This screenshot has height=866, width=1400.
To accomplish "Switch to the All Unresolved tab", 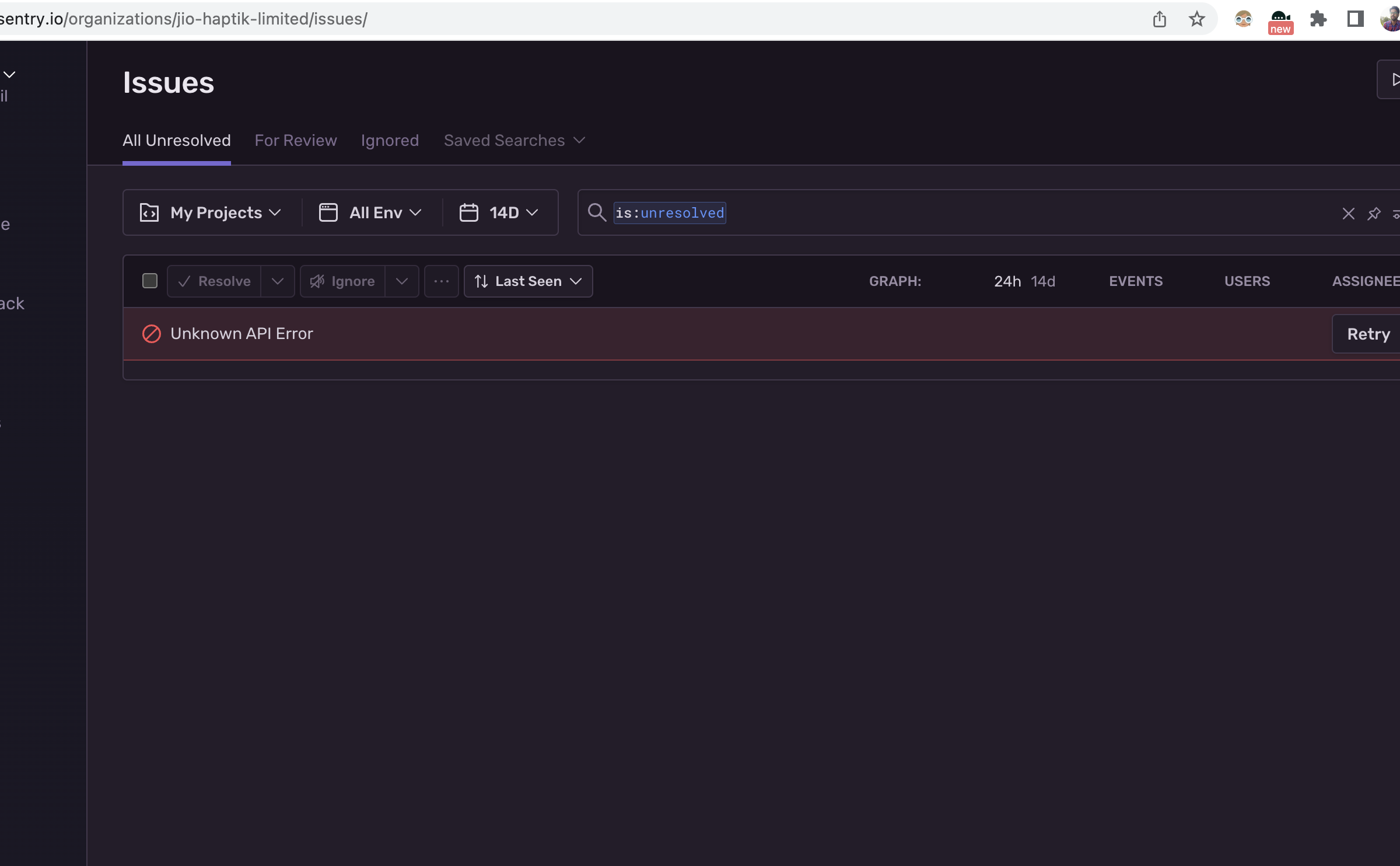I will click(177, 141).
